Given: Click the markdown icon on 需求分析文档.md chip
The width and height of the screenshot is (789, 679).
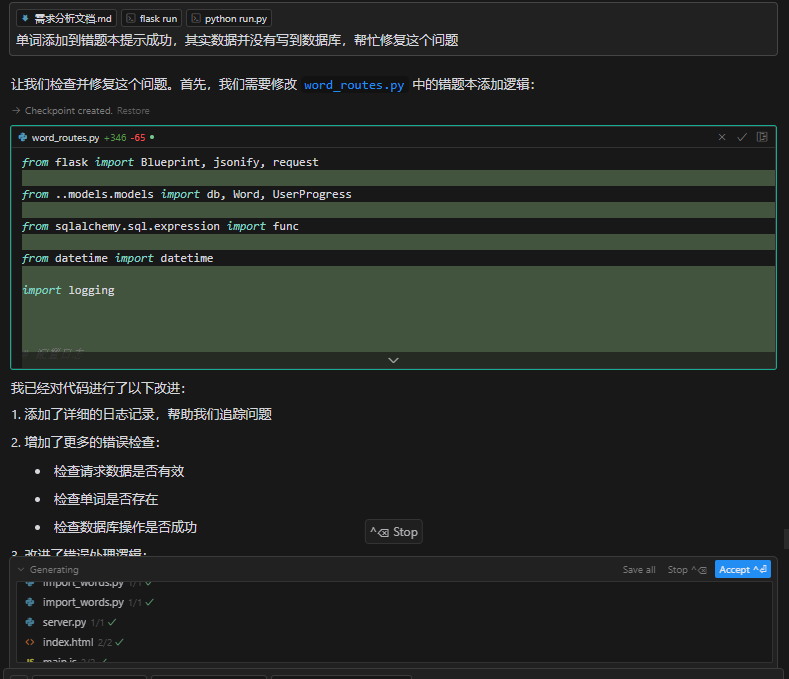Looking at the screenshot, I should 25,19.
